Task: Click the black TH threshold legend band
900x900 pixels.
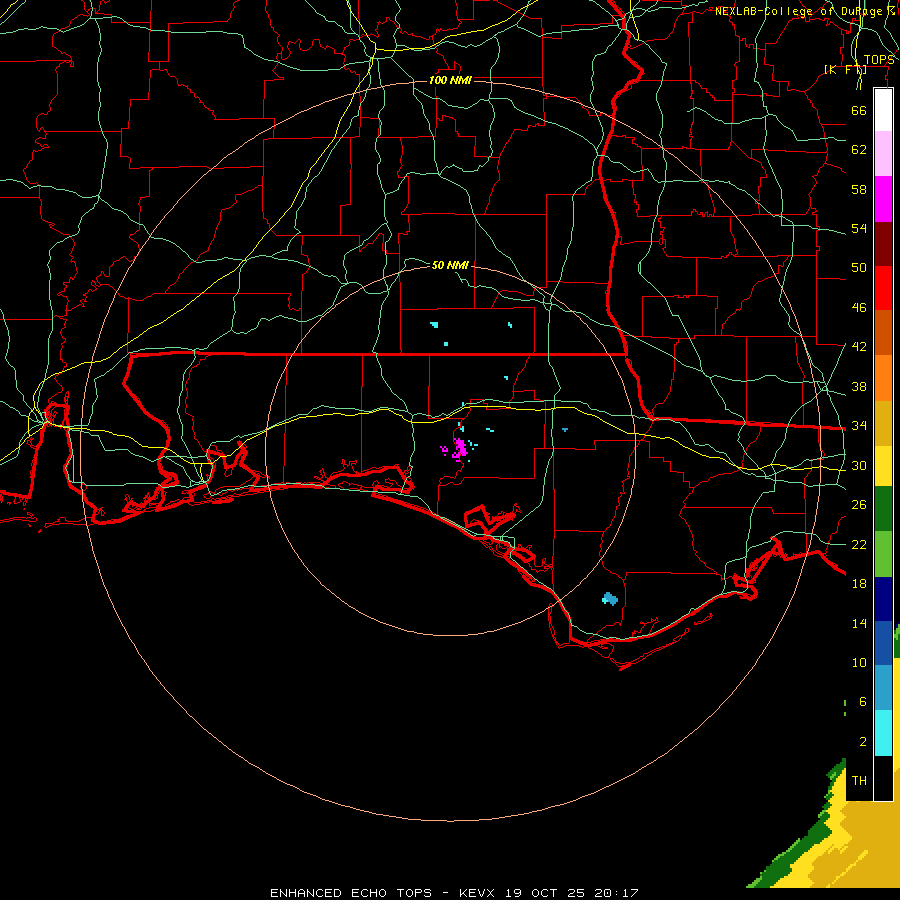Action: pos(883,778)
